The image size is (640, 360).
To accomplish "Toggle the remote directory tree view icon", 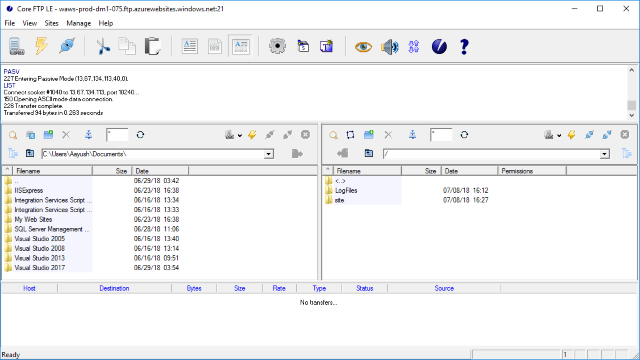I will pos(627,154).
